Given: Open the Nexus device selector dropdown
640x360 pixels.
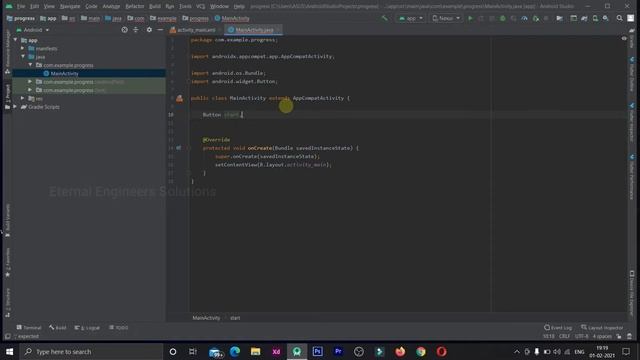Looking at the screenshot, I should tap(446, 18).
